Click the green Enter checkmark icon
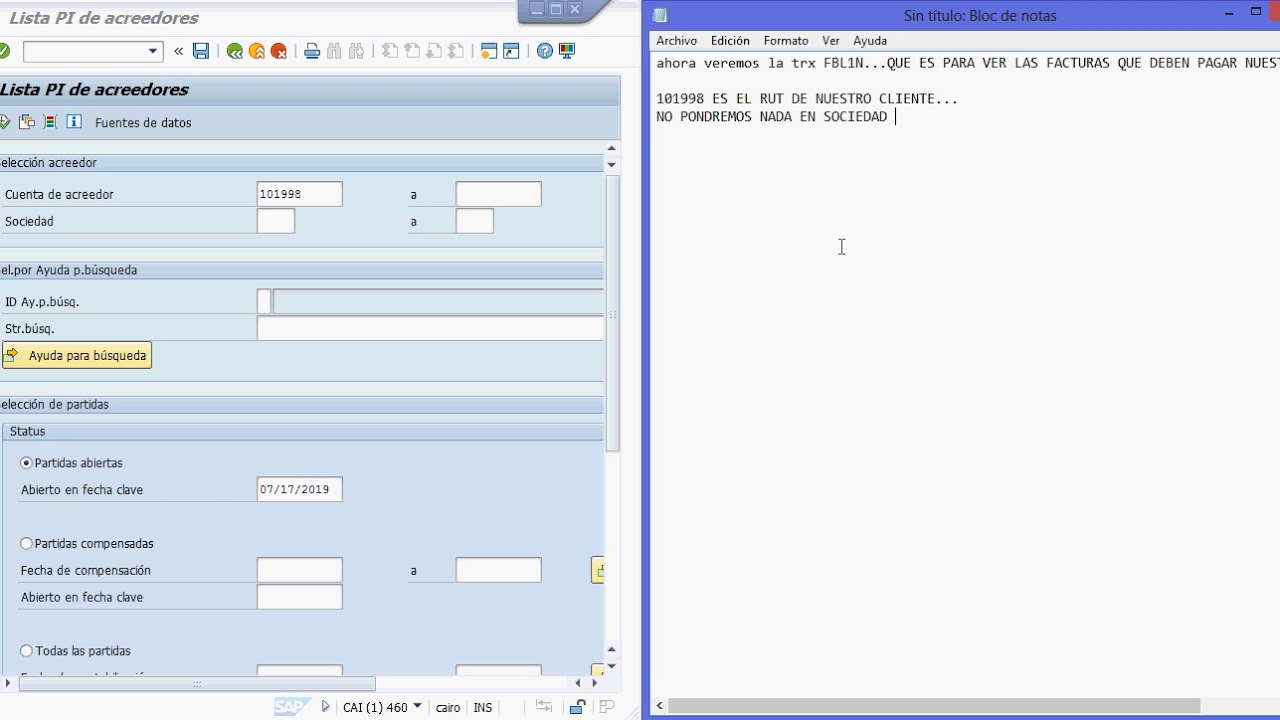This screenshot has width=1280, height=720. pos(4,51)
